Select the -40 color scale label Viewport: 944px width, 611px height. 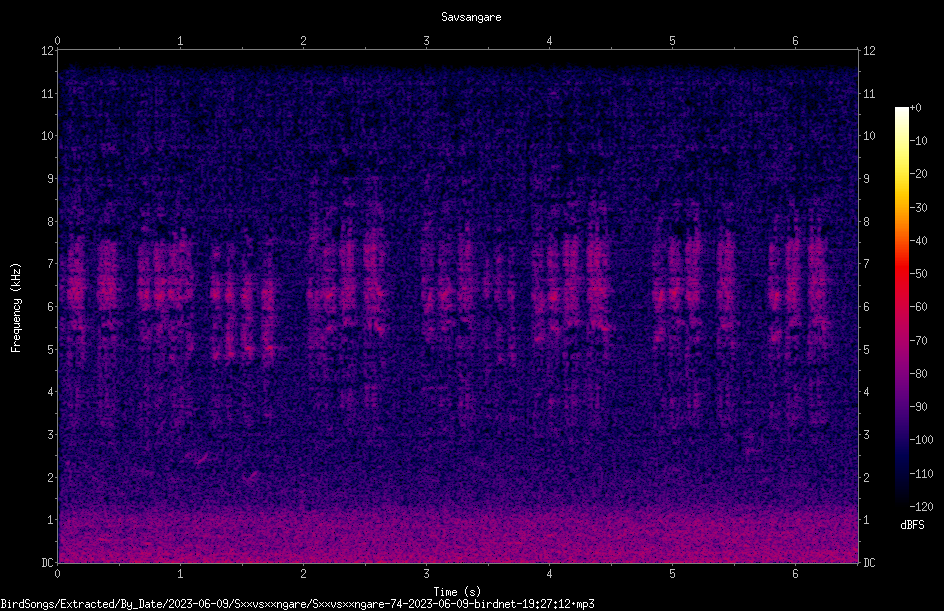(918, 241)
